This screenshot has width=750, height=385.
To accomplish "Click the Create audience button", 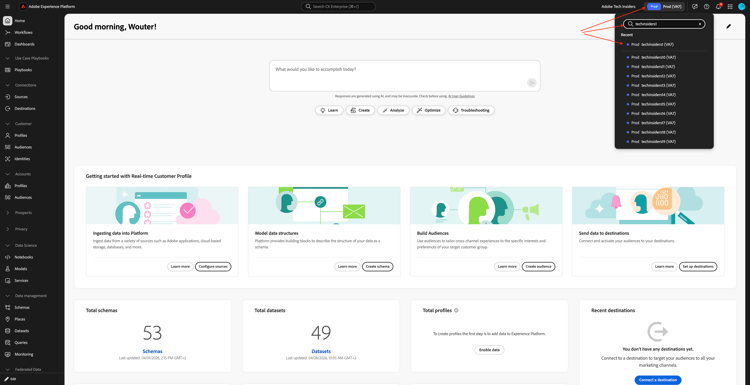I will point(539,266).
